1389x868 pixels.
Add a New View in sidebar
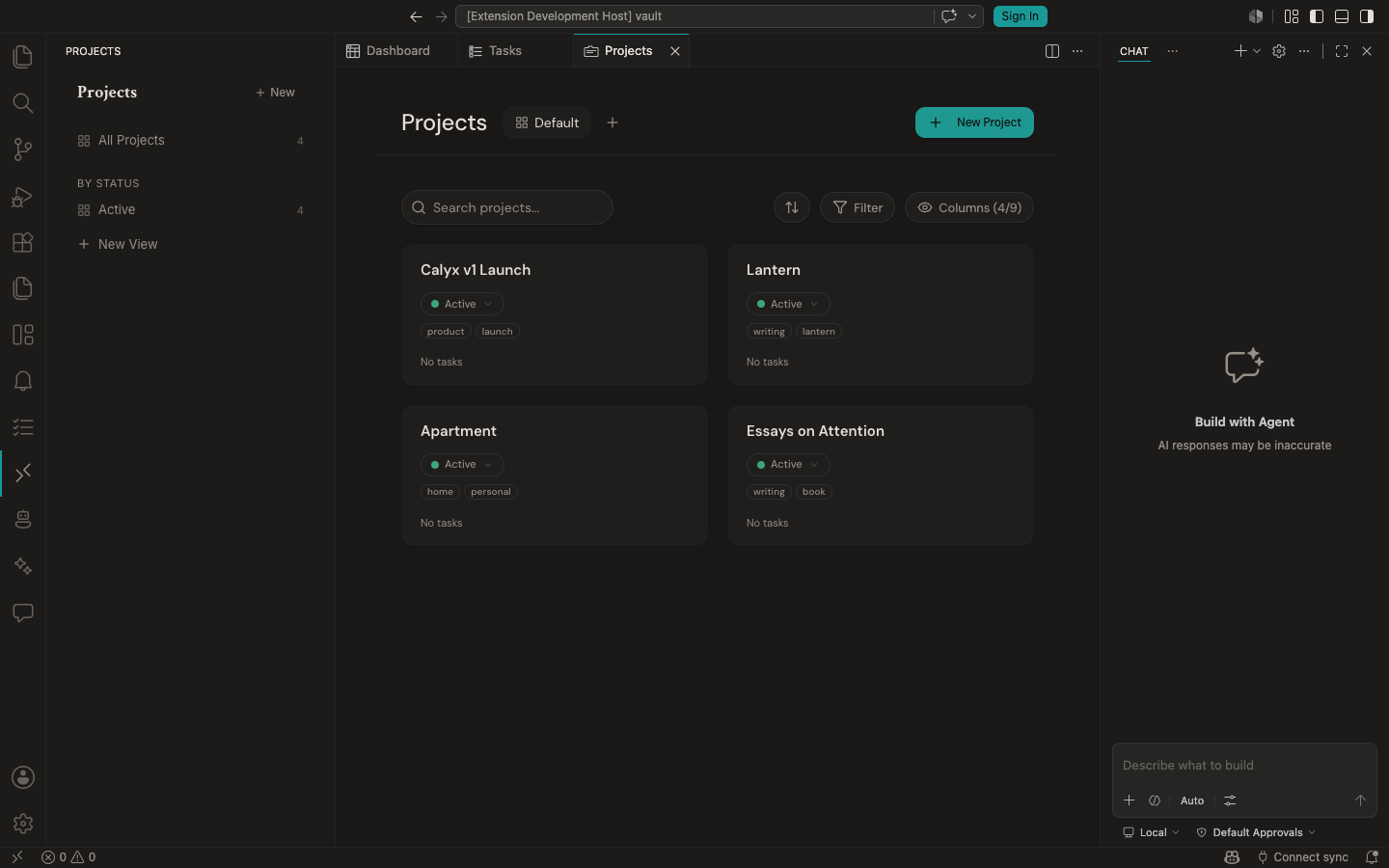[x=118, y=245]
